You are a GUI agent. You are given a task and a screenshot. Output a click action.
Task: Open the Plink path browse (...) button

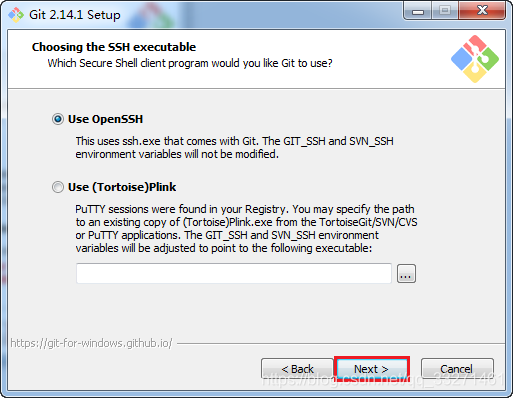point(406,274)
